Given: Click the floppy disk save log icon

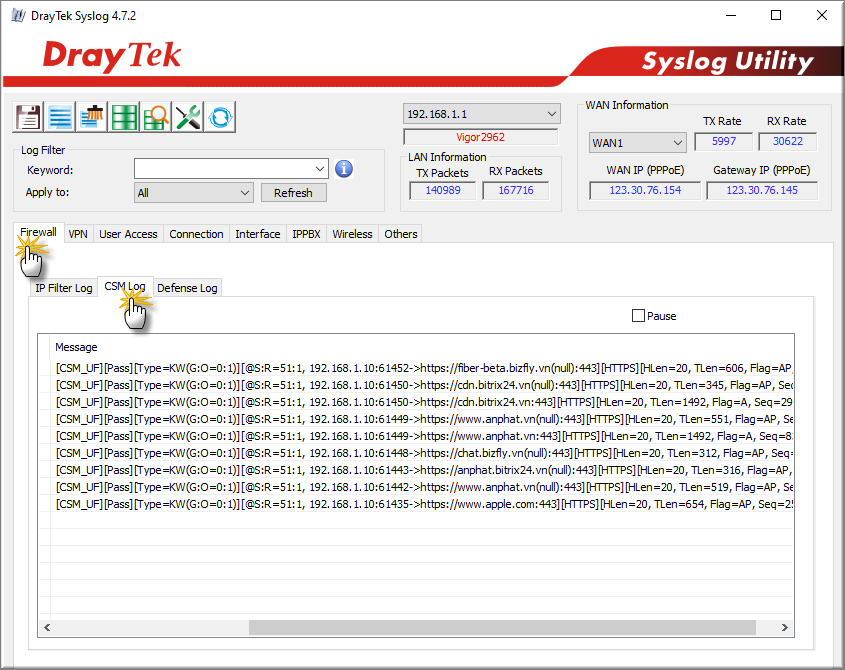Looking at the screenshot, I should (28, 117).
